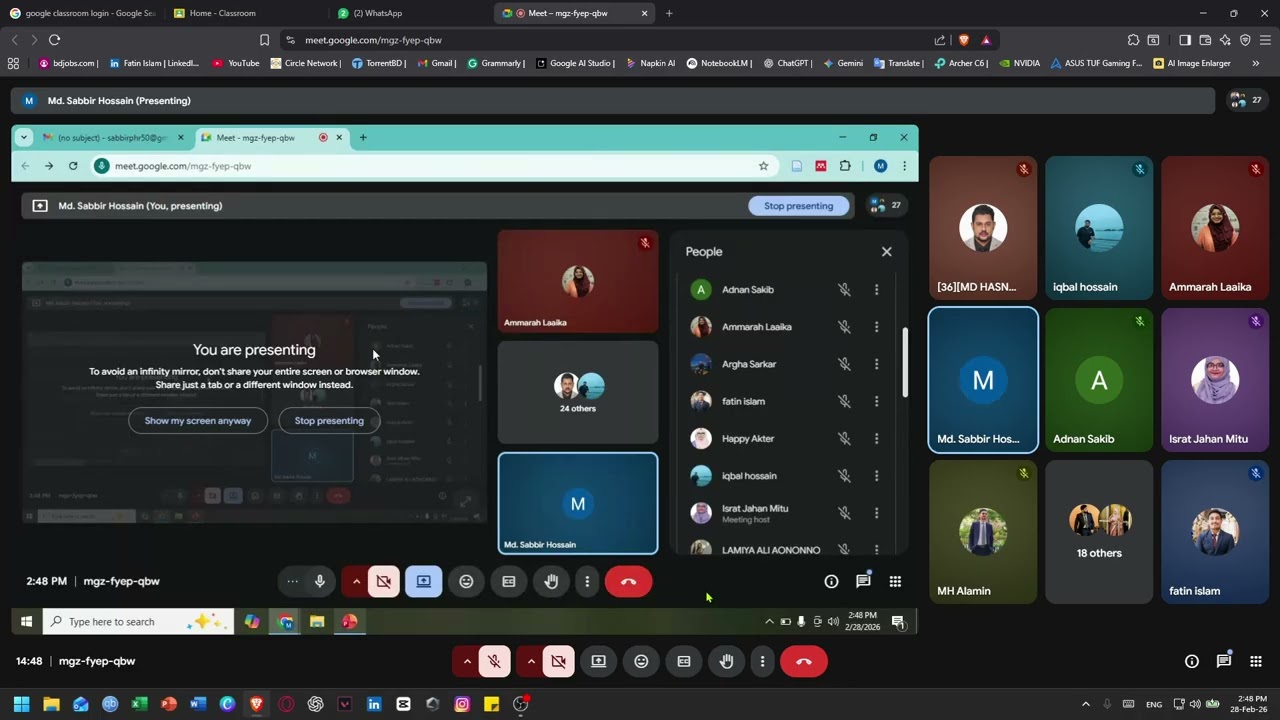
Task: Raise hand in outer Meet toolbar
Action: (727, 661)
